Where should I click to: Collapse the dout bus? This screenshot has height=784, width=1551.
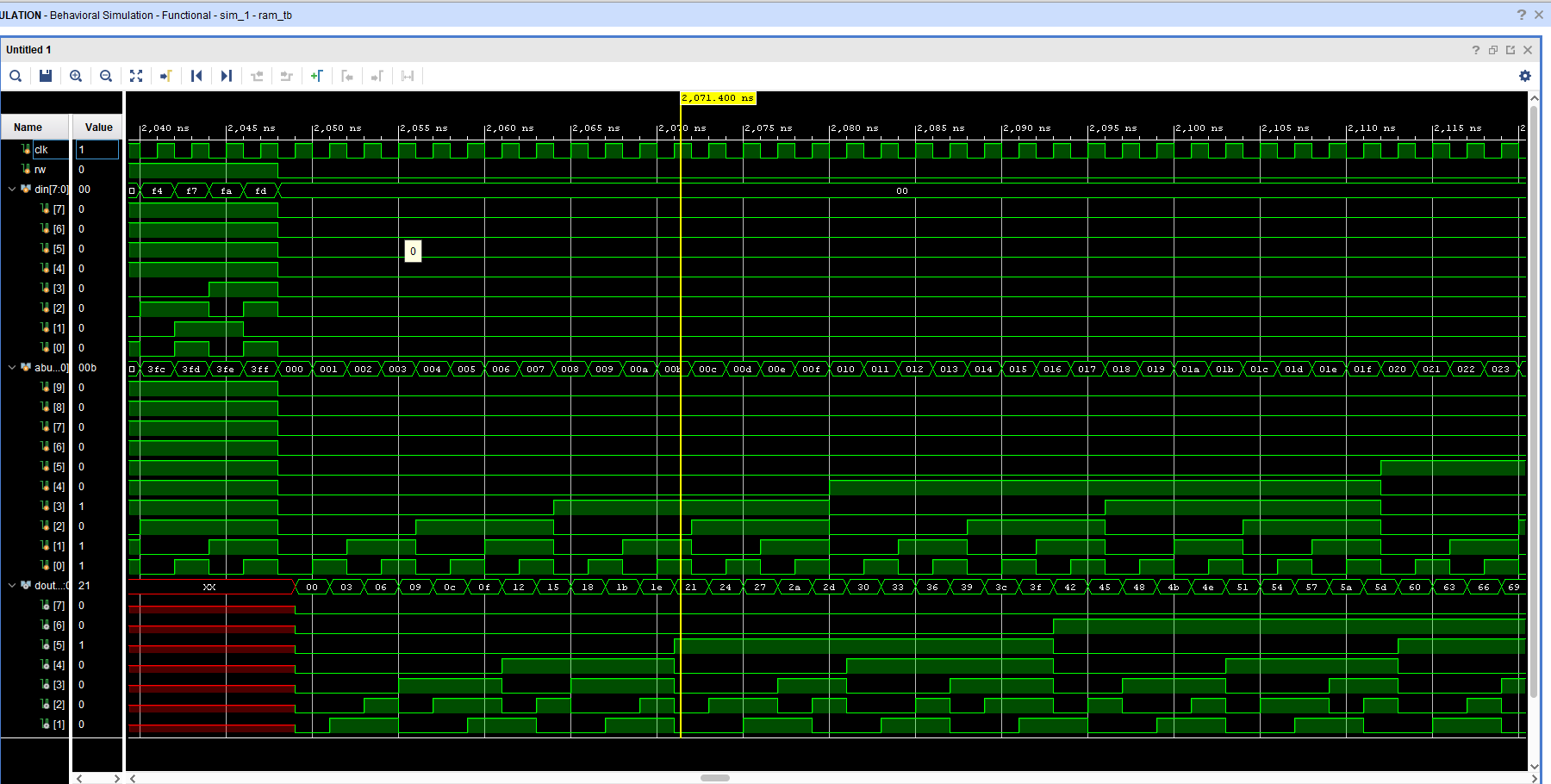click(x=11, y=586)
